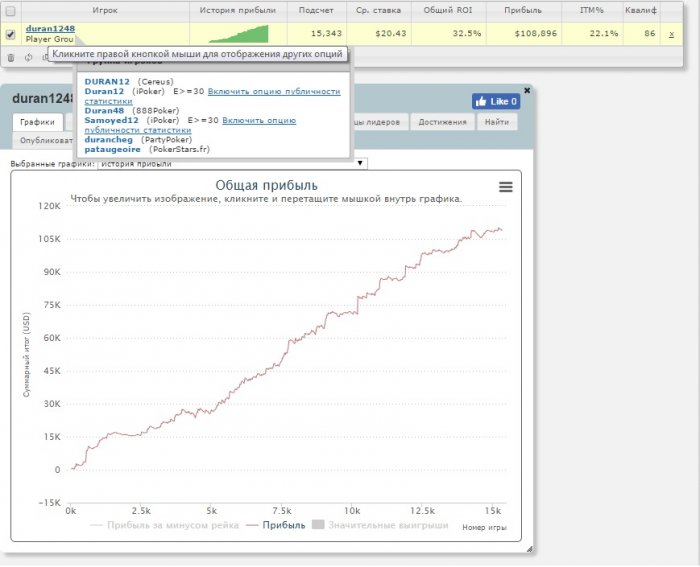The height and width of the screenshot is (567, 700).
Task: Open the chart hamburger menu
Action: click(505, 187)
